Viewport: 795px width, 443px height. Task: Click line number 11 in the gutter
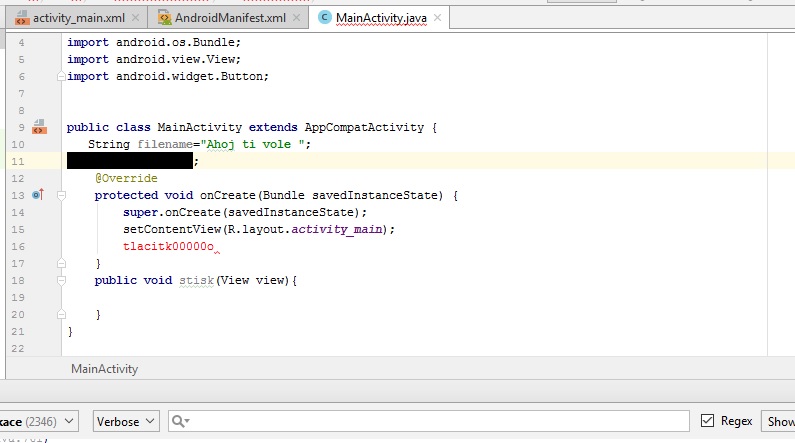(x=18, y=161)
